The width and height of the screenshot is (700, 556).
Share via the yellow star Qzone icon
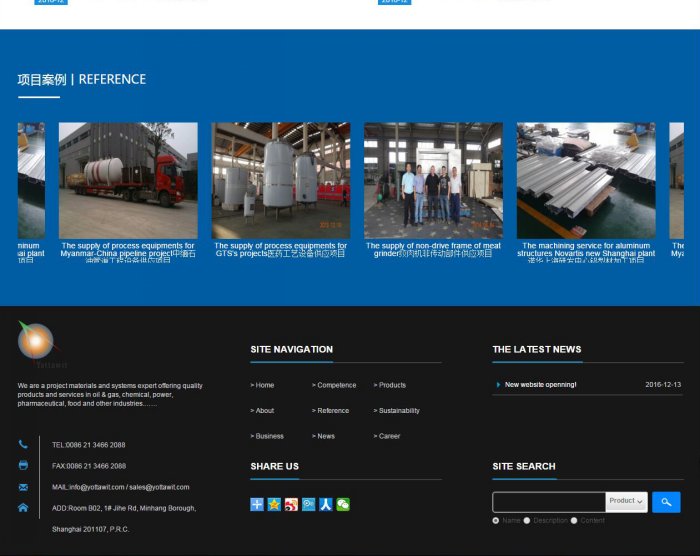pos(274,505)
